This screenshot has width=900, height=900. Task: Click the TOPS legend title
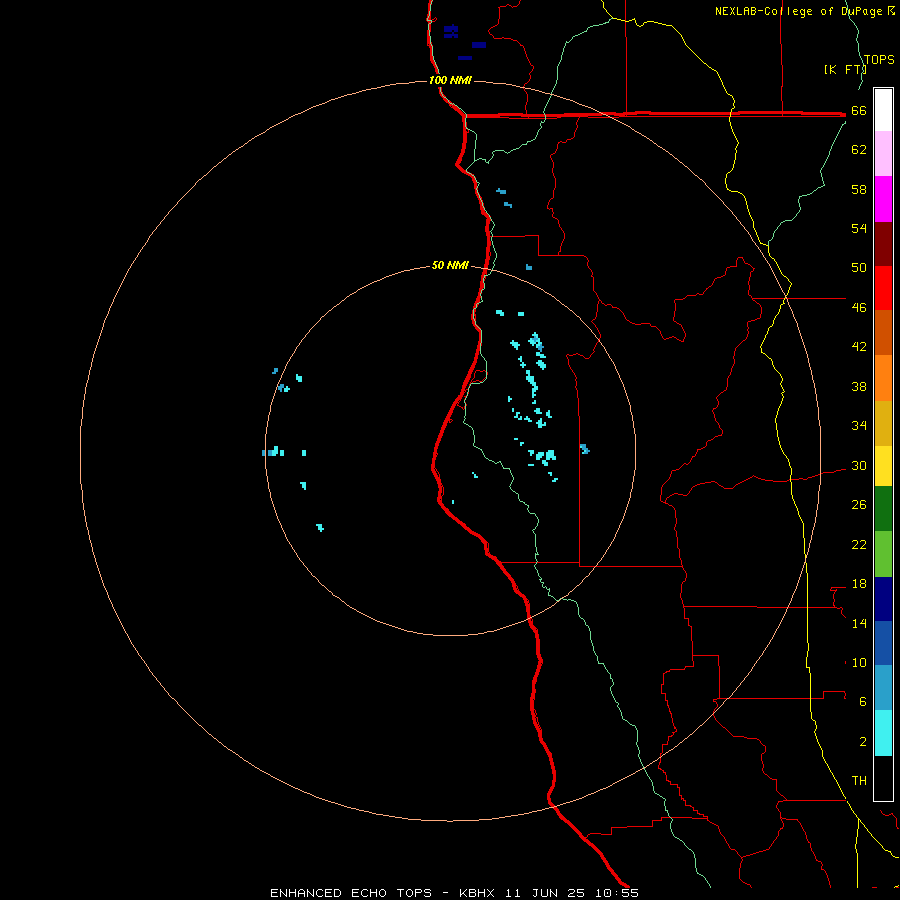tap(879, 59)
